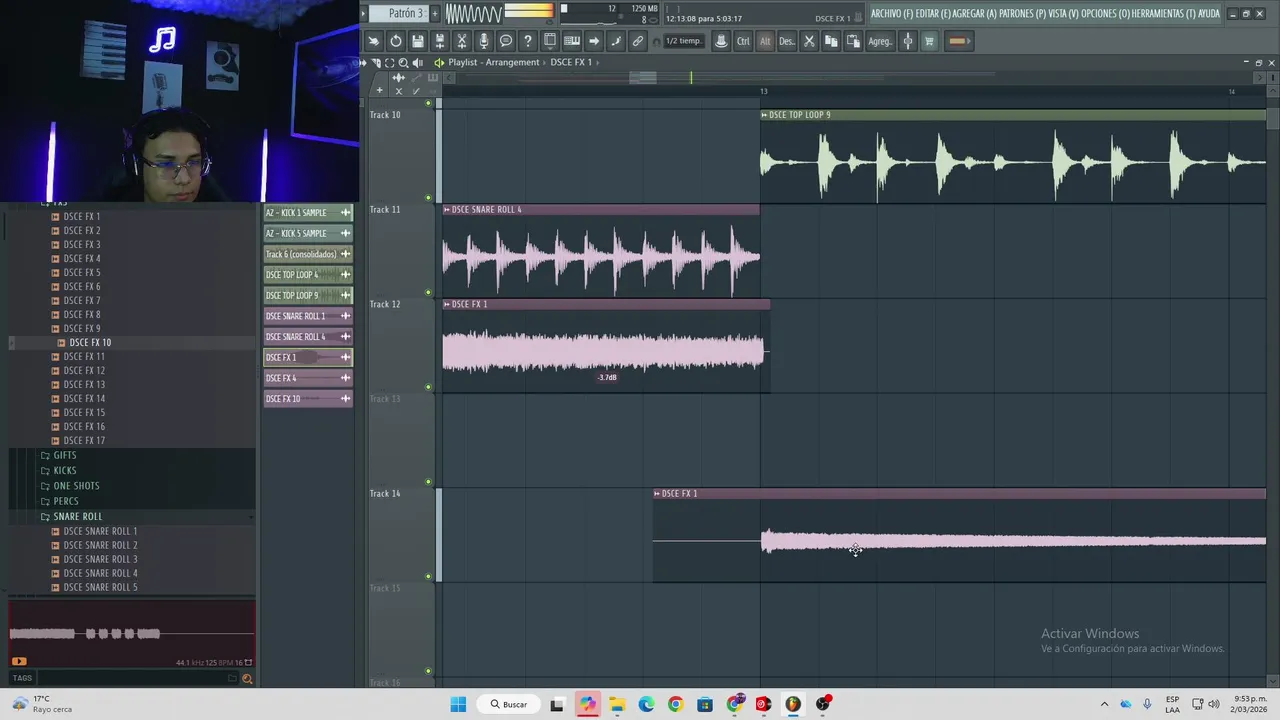Click the chat bubble icon in toolbar

(505, 41)
